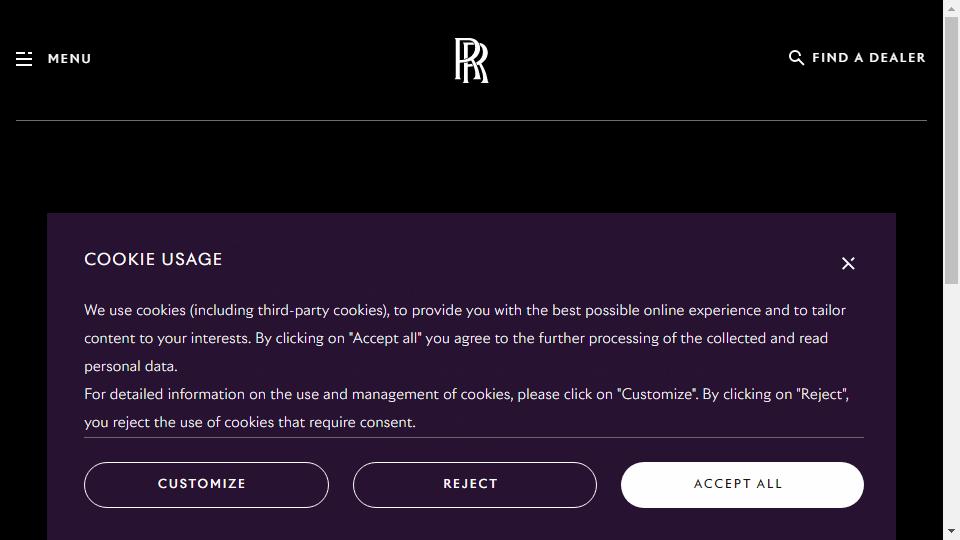Click the header separator line under the logo
This screenshot has width=960, height=540.
[471, 121]
